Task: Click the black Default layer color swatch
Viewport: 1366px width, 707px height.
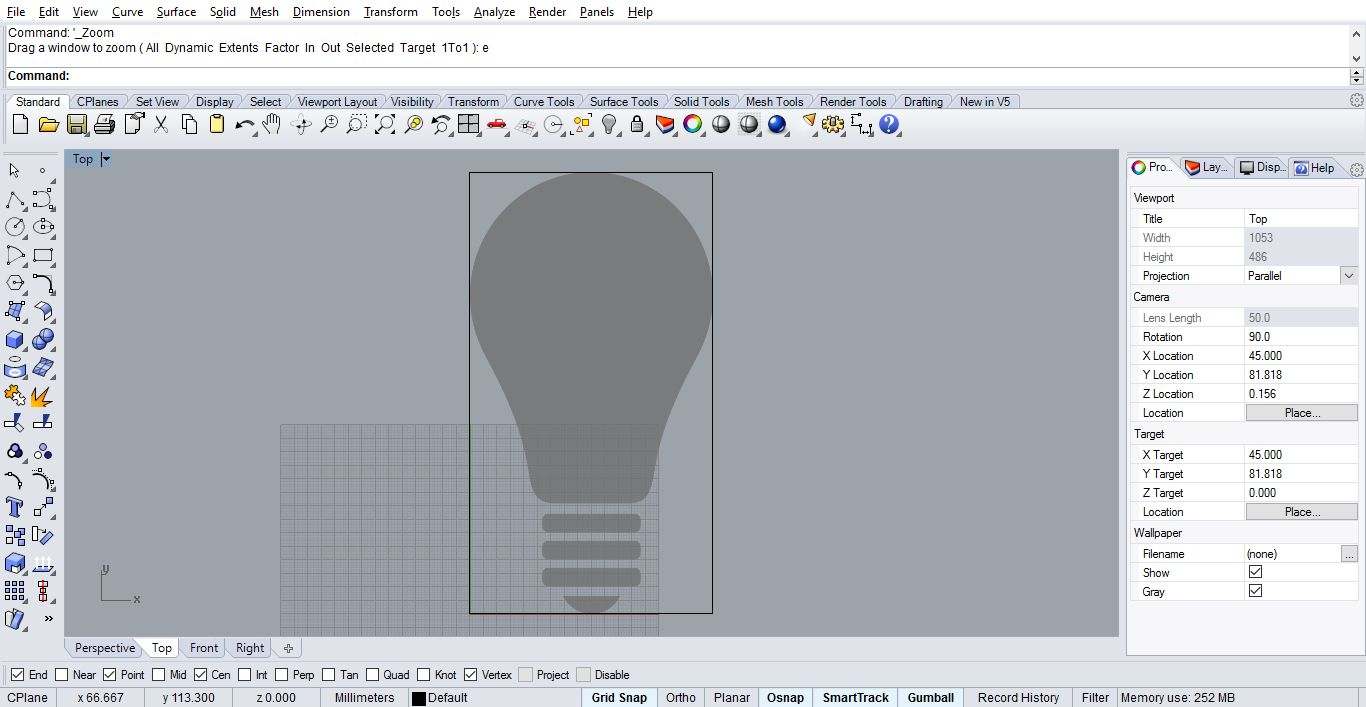Action: point(419,698)
